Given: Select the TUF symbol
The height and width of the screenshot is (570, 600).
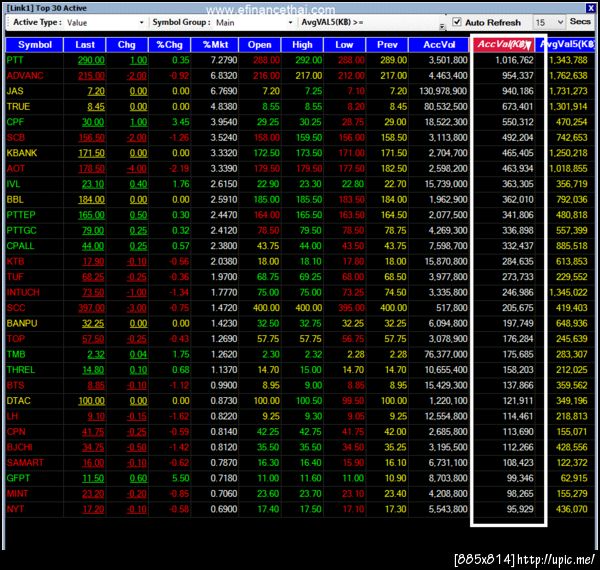Looking at the screenshot, I should click(15, 277).
